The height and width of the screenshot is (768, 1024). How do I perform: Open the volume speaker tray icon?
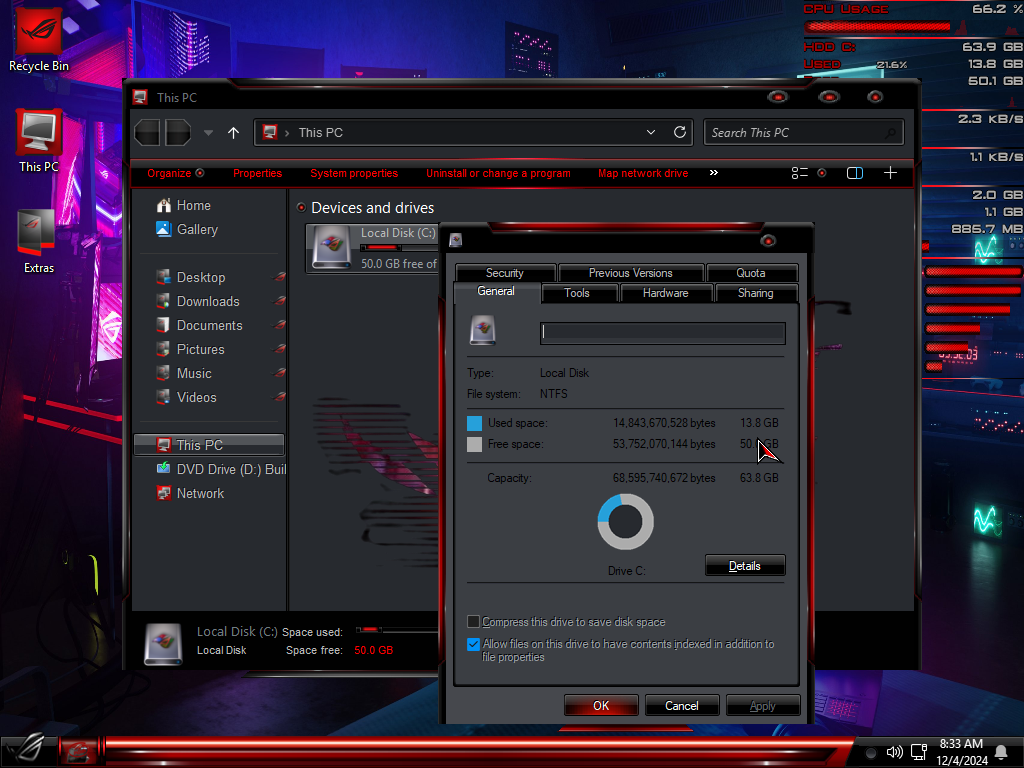click(894, 752)
